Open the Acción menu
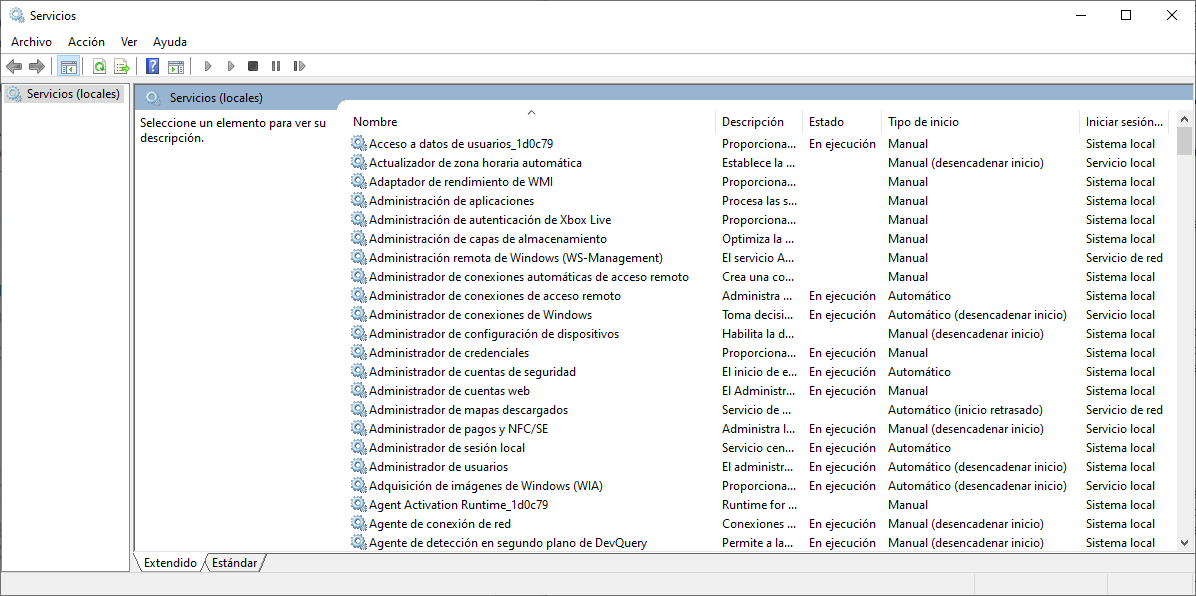The height and width of the screenshot is (596, 1196). pyautogui.click(x=86, y=42)
